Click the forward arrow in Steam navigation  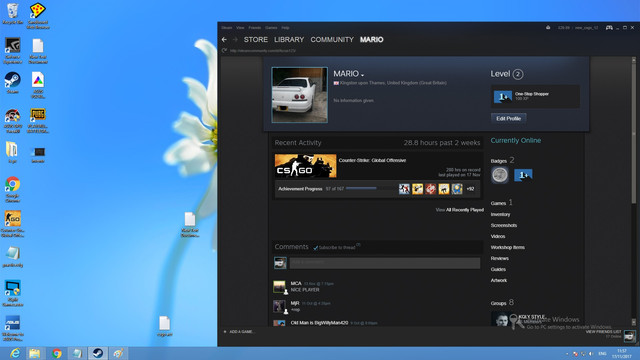235,40
